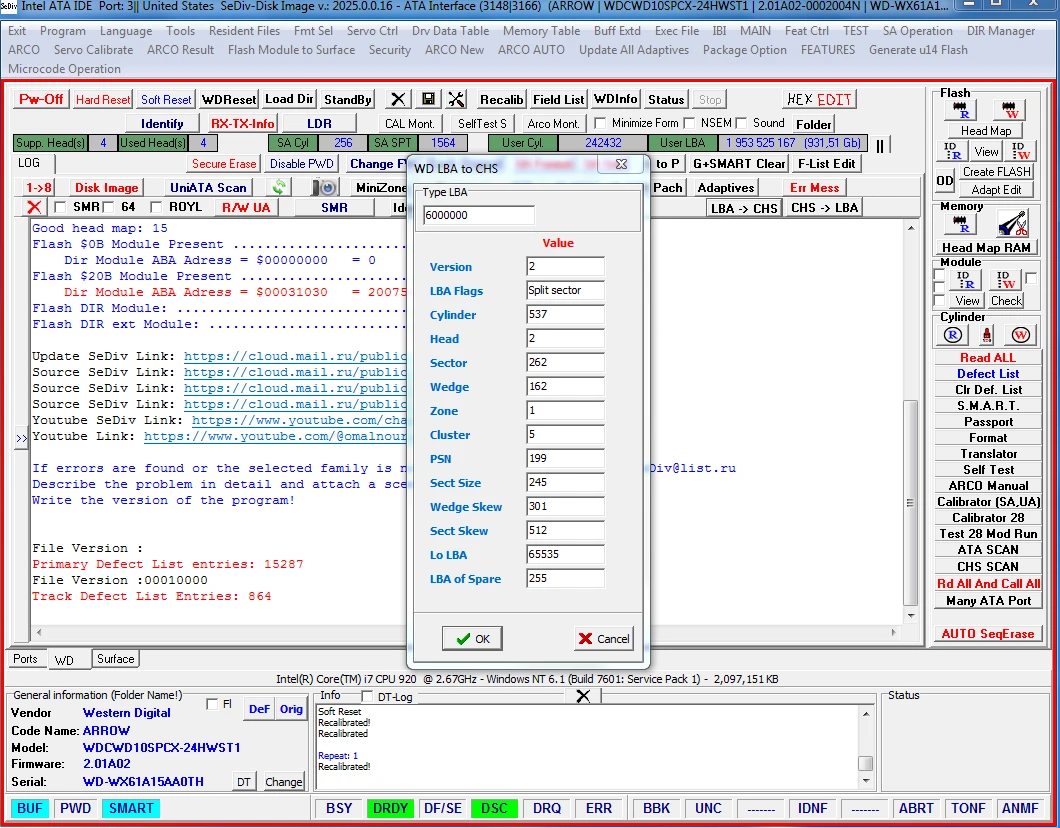This screenshot has height=828, width=1060.
Task: Open the Resident Files menu
Action: click(244, 31)
